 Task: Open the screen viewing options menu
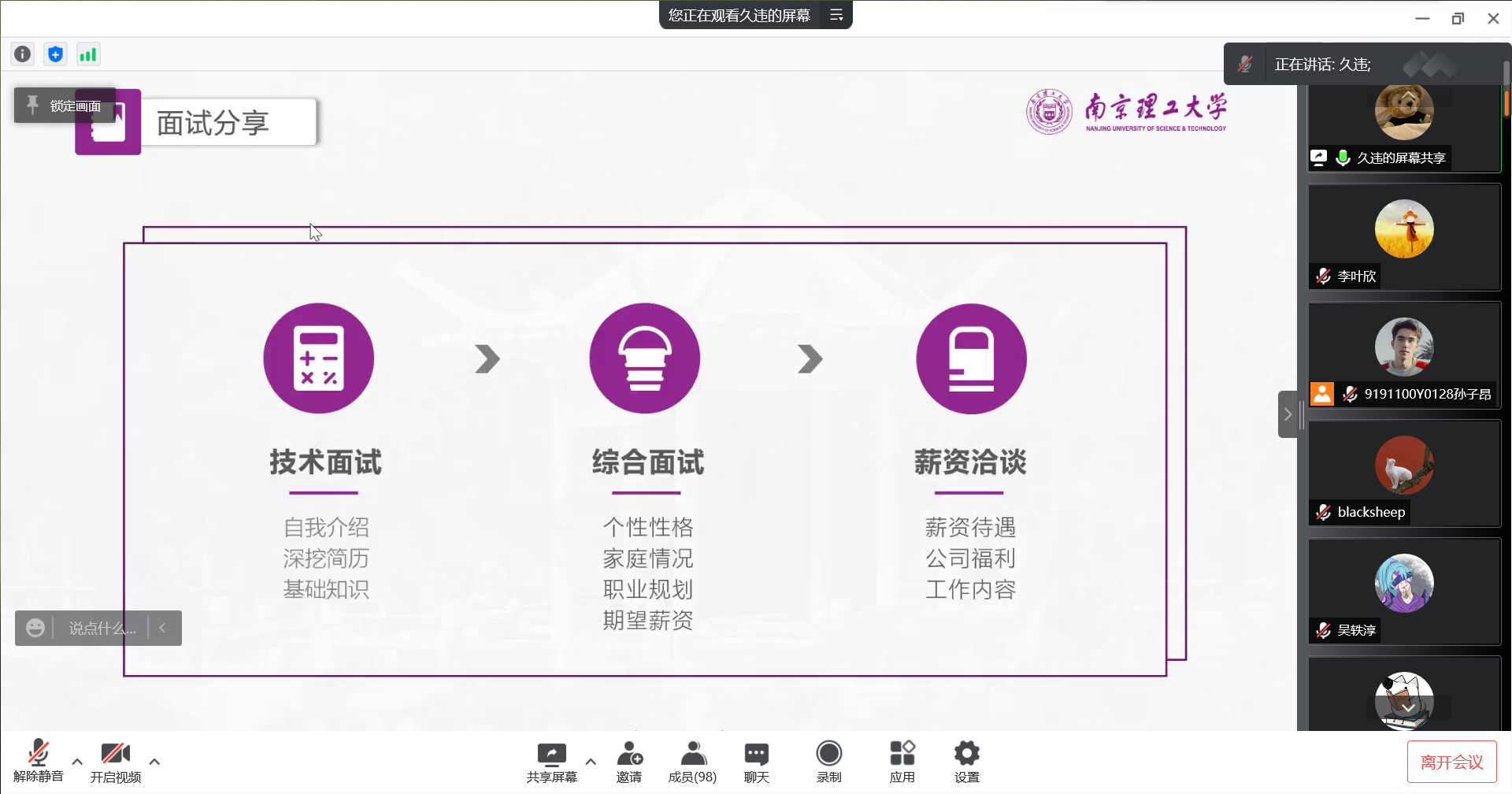tap(836, 15)
